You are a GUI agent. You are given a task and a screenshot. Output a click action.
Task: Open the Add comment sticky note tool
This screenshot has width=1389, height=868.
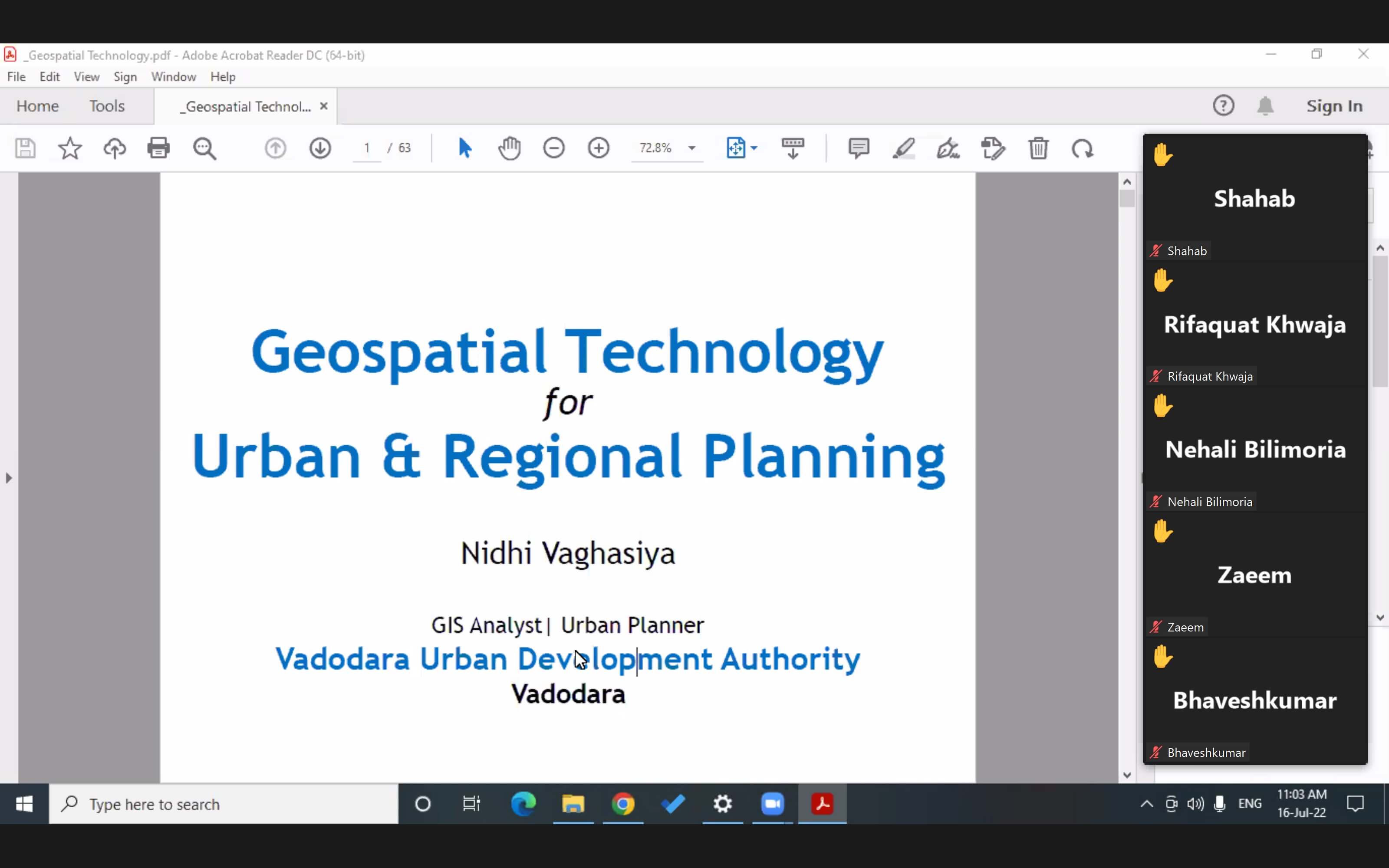pos(859,148)
